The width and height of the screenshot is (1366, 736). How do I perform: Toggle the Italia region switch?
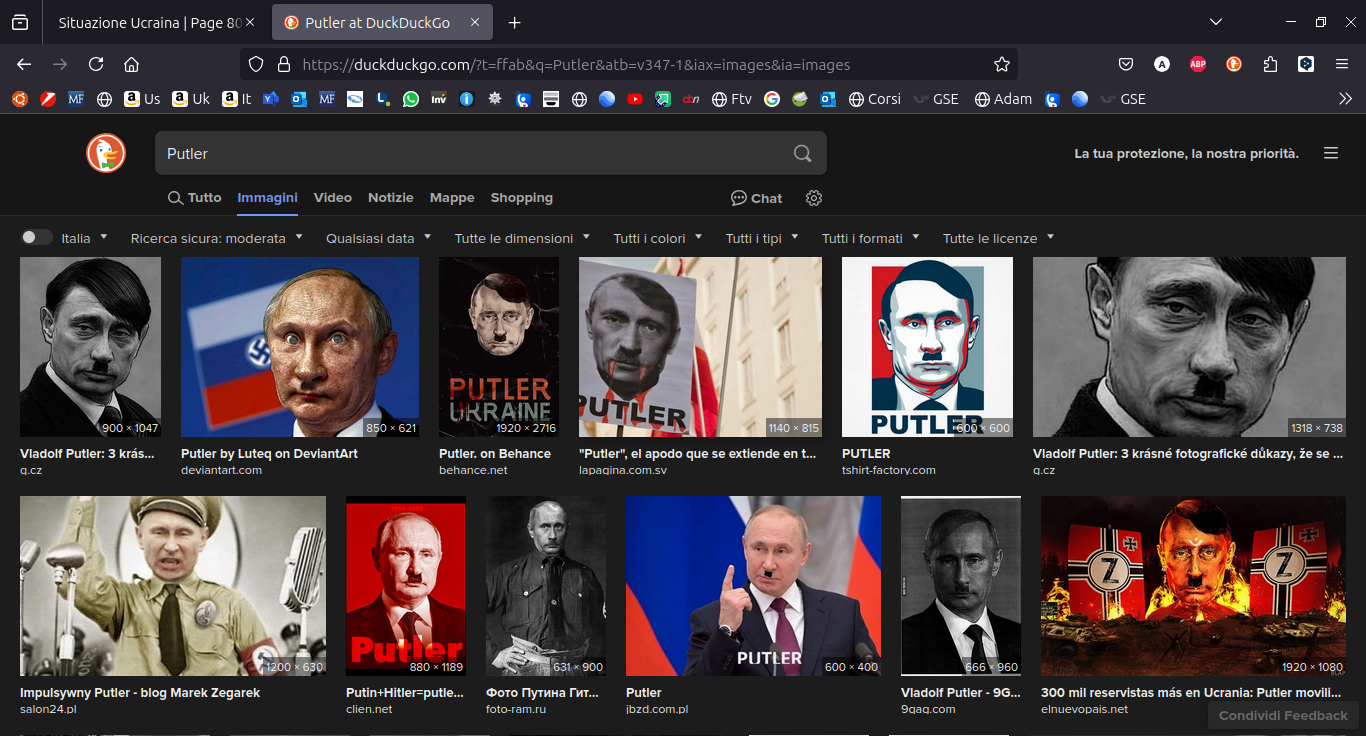tap(37, 237)
